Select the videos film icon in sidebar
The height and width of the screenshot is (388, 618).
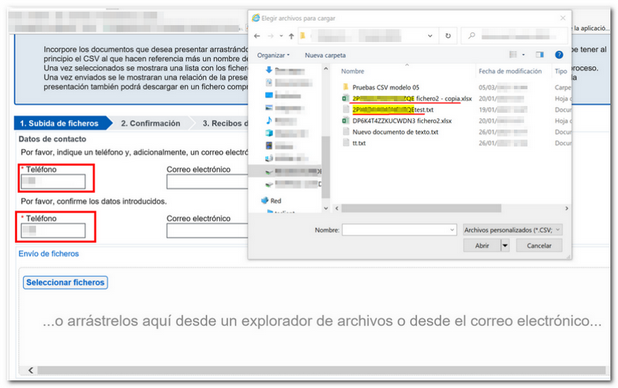[269, 146]
